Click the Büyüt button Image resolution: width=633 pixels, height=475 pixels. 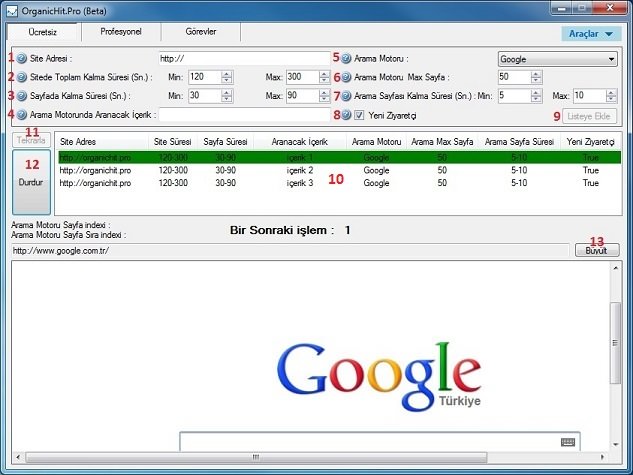(597, 251)
